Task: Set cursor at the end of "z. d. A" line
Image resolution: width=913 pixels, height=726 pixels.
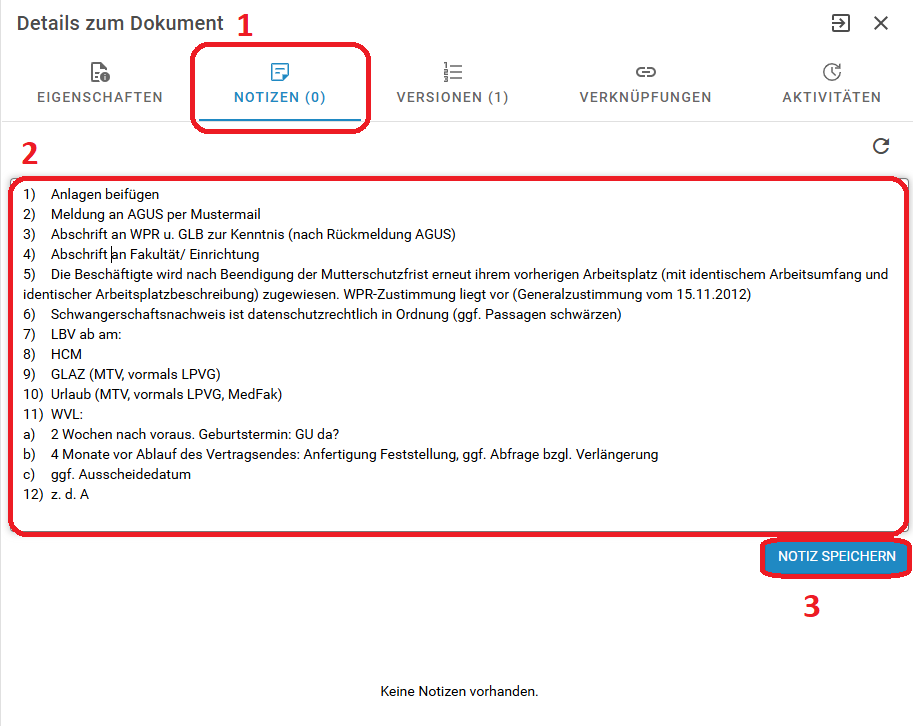Action: click(90, 494)
